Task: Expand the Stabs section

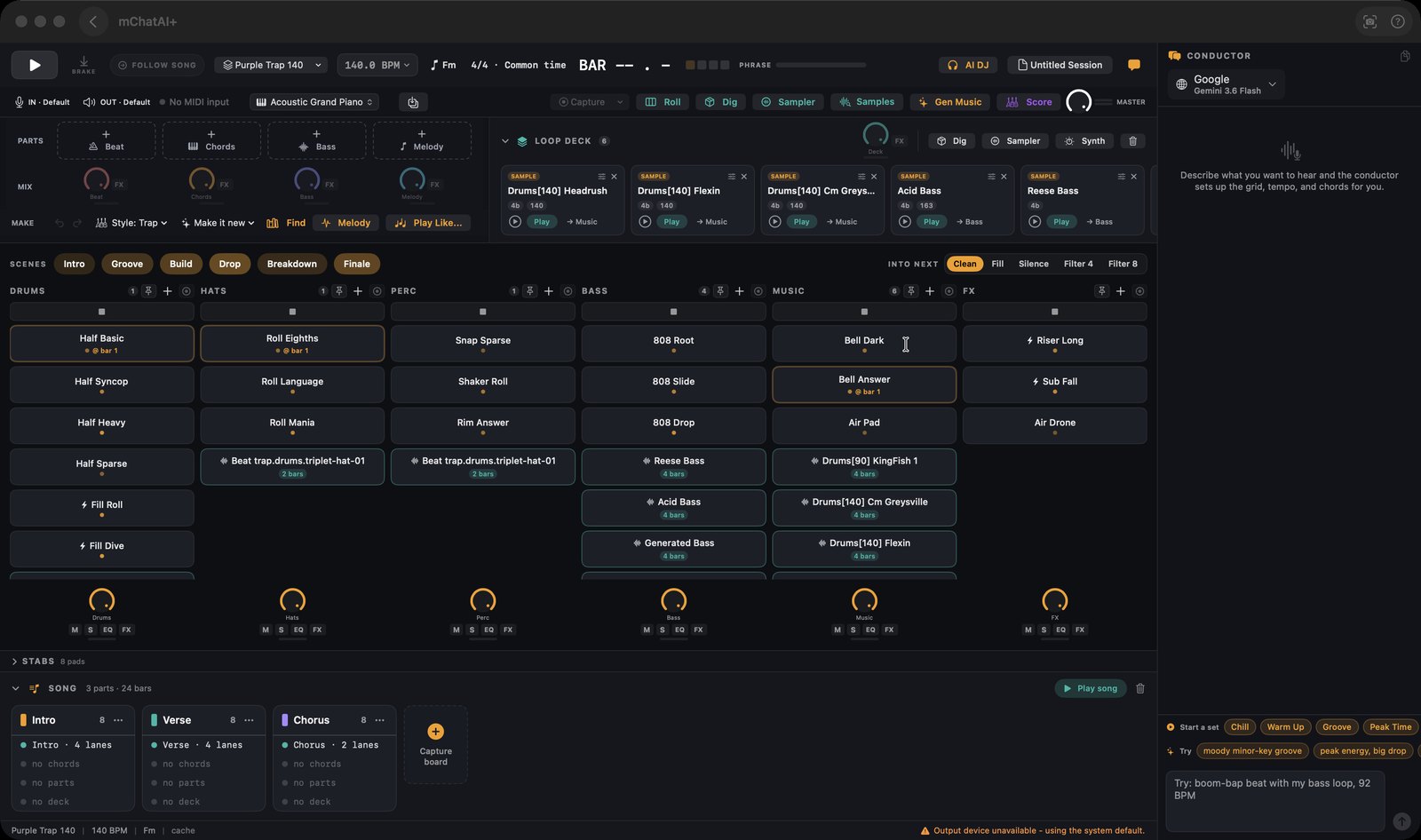Action: tap(14, 662)
